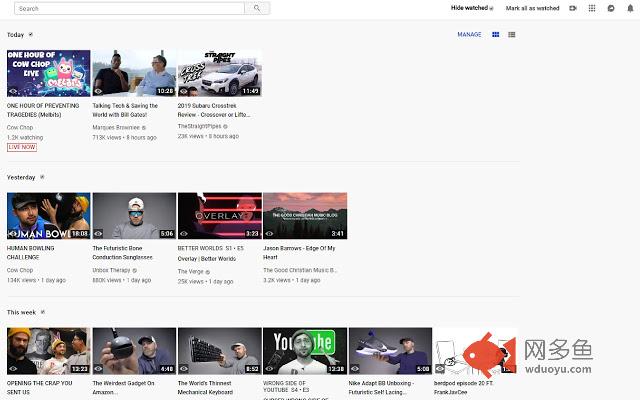Open One Hour of Cow Chop Live thumbnail
Image resolution: width=640 pixels, height=400 pixels.
point(49,73)
